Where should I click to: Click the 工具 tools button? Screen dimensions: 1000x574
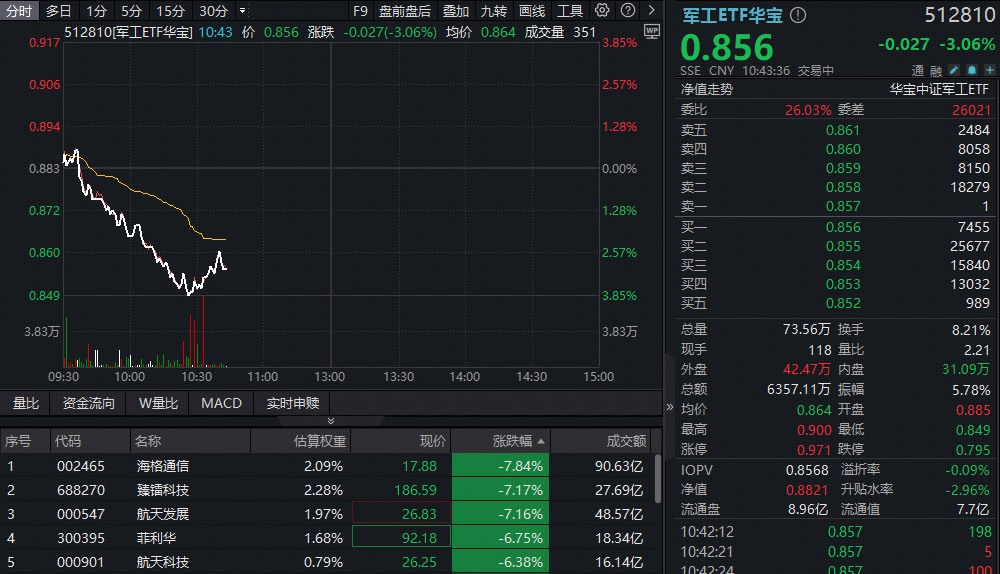[570, 11]
